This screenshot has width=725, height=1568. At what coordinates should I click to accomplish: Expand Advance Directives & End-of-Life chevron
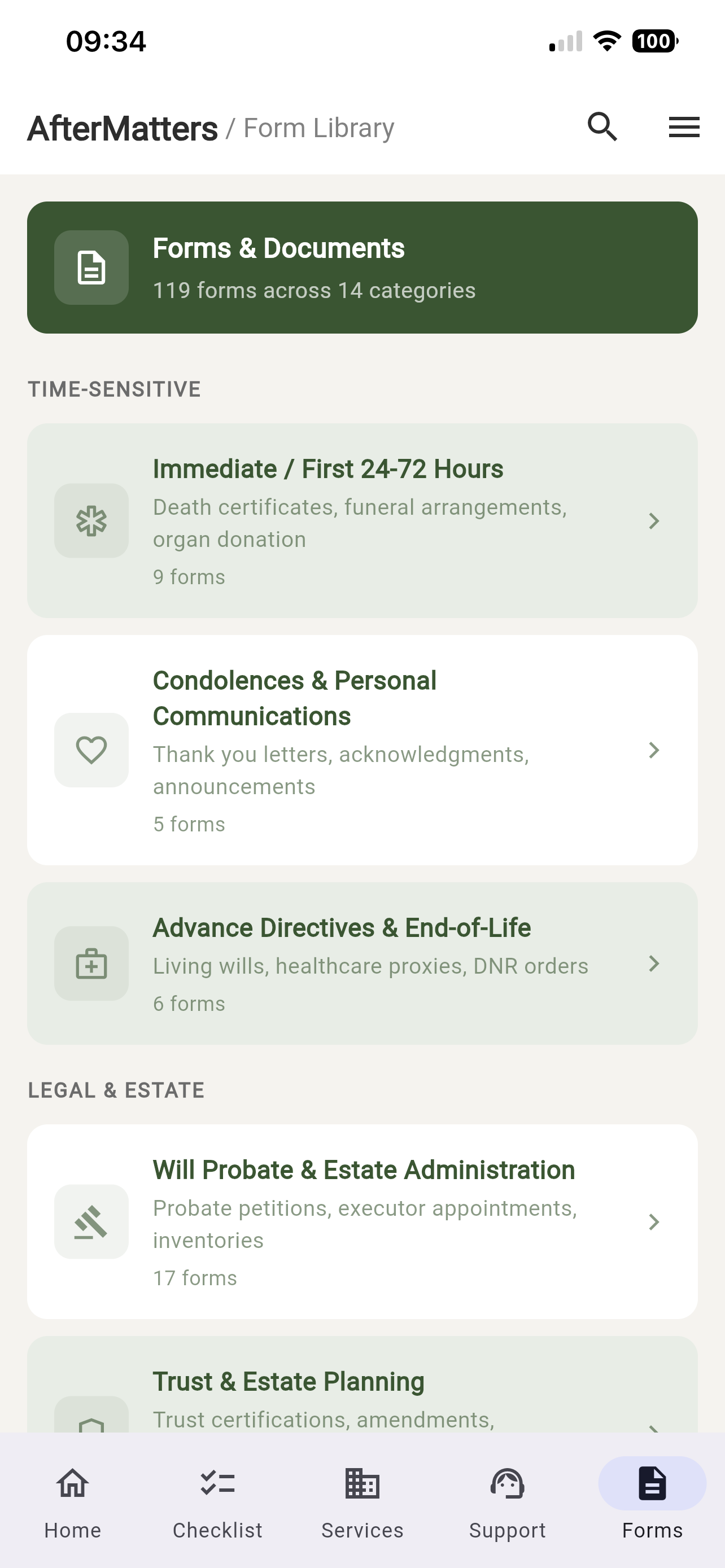pyautogui.click(x=654, y=963)
